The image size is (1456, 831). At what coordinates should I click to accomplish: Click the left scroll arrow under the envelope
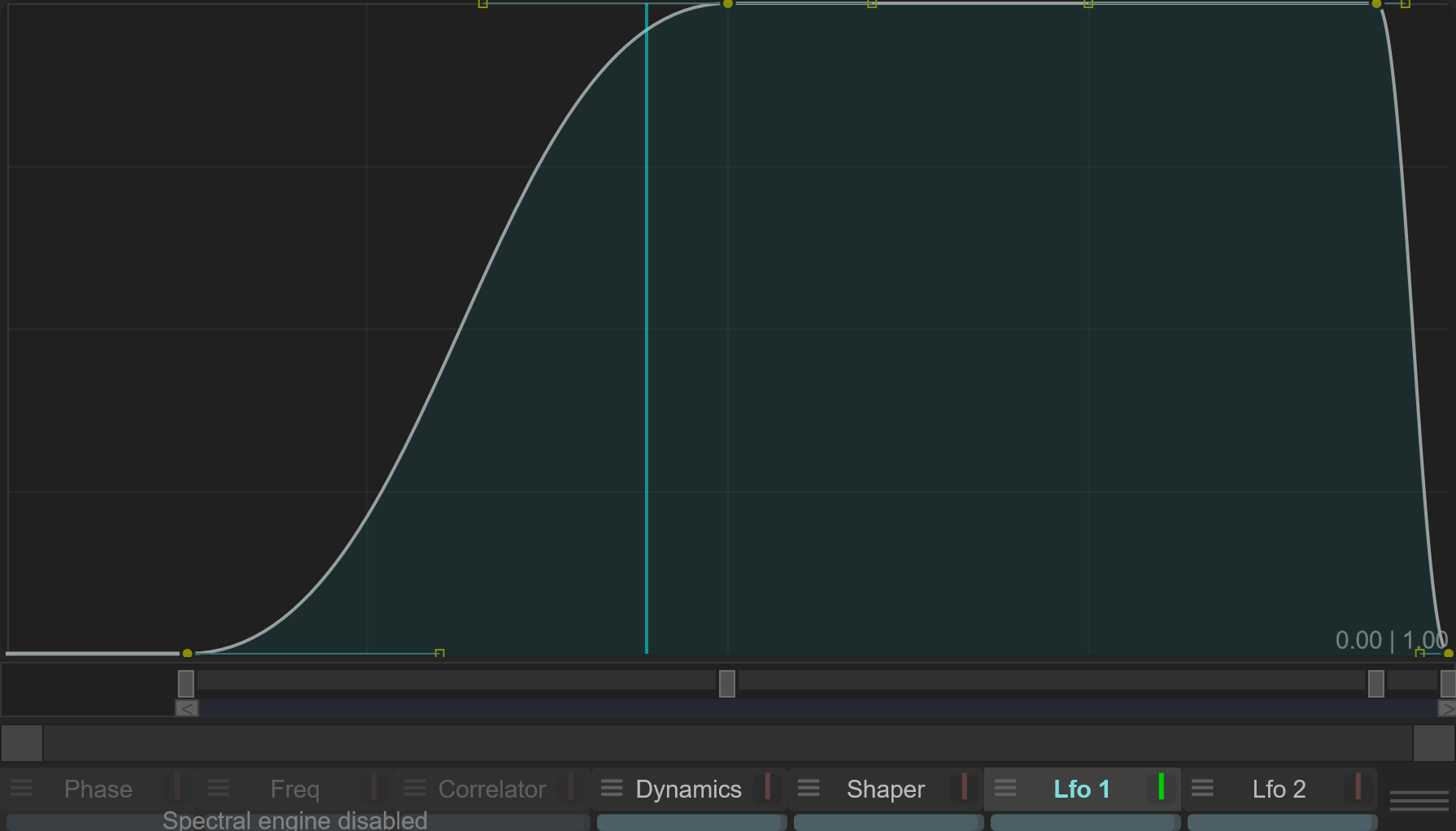[187, 709]
